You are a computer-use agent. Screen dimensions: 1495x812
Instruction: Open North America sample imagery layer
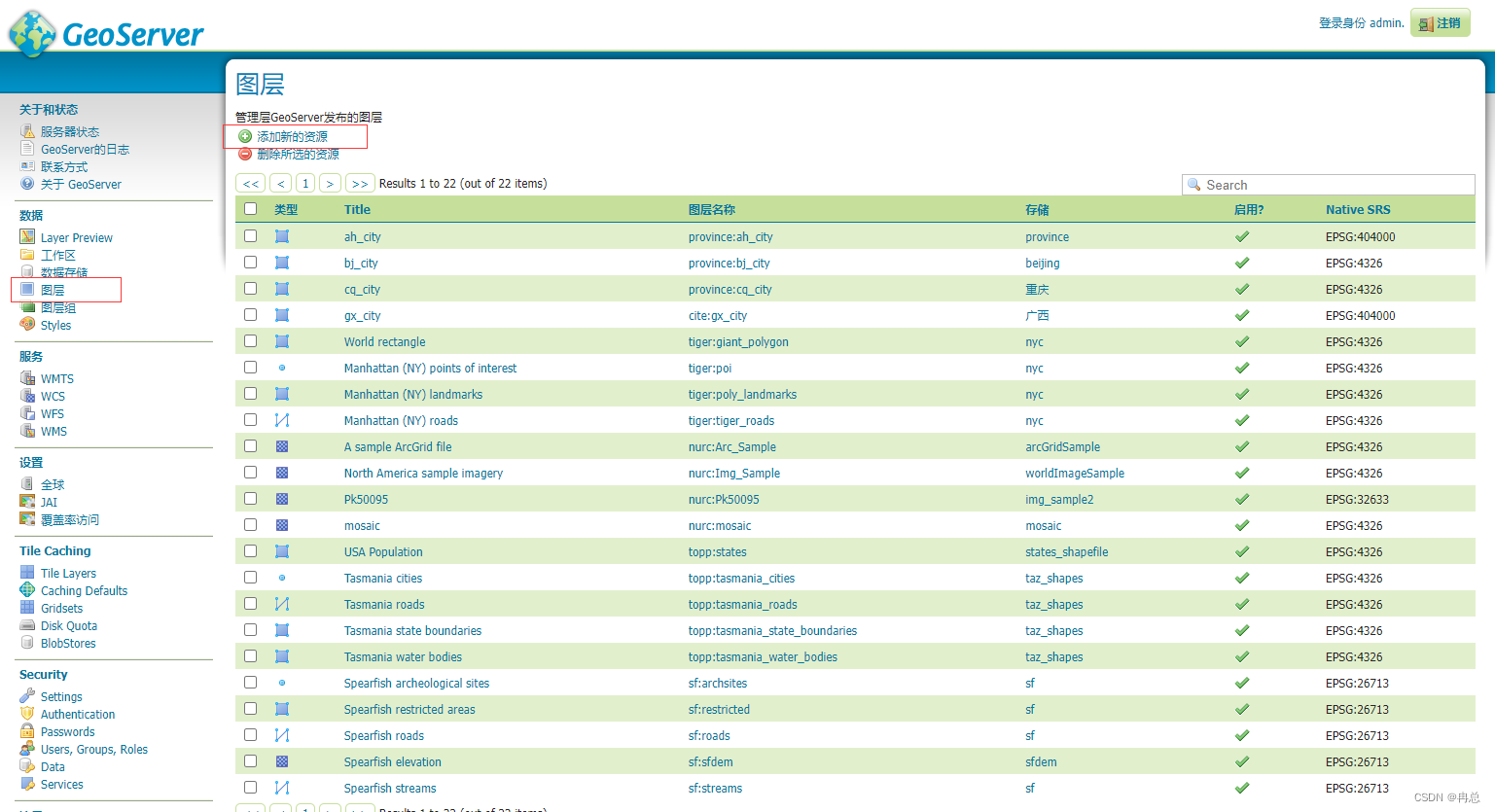pos(423,473)
